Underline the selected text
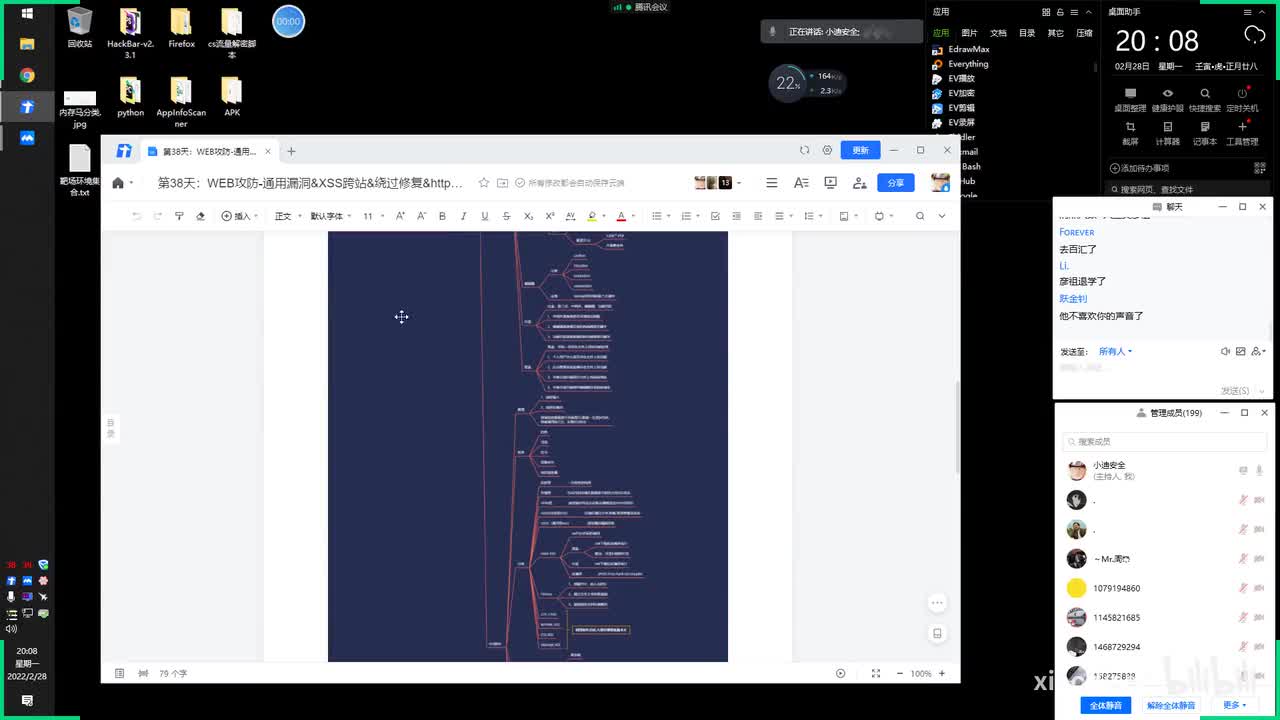Viewport: 1280px width, 720px height. [x=485, y=216]
